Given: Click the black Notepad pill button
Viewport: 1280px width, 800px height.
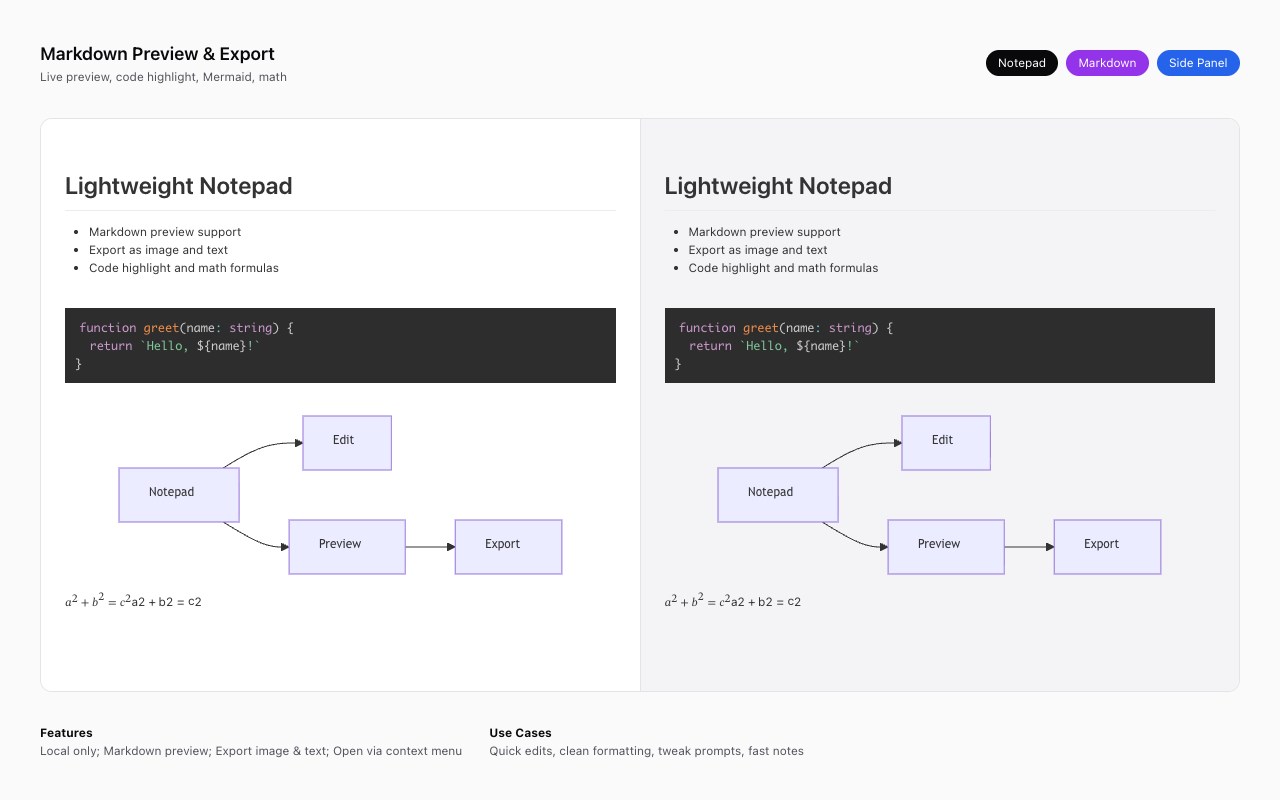Looking at the screenshot, I should pos(1021,63).
